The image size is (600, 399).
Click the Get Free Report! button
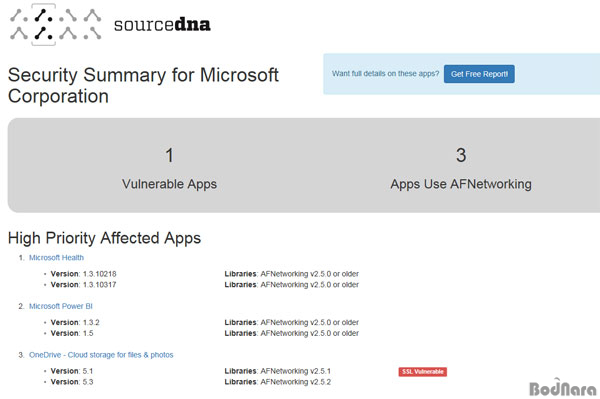[x=479, y=74]
